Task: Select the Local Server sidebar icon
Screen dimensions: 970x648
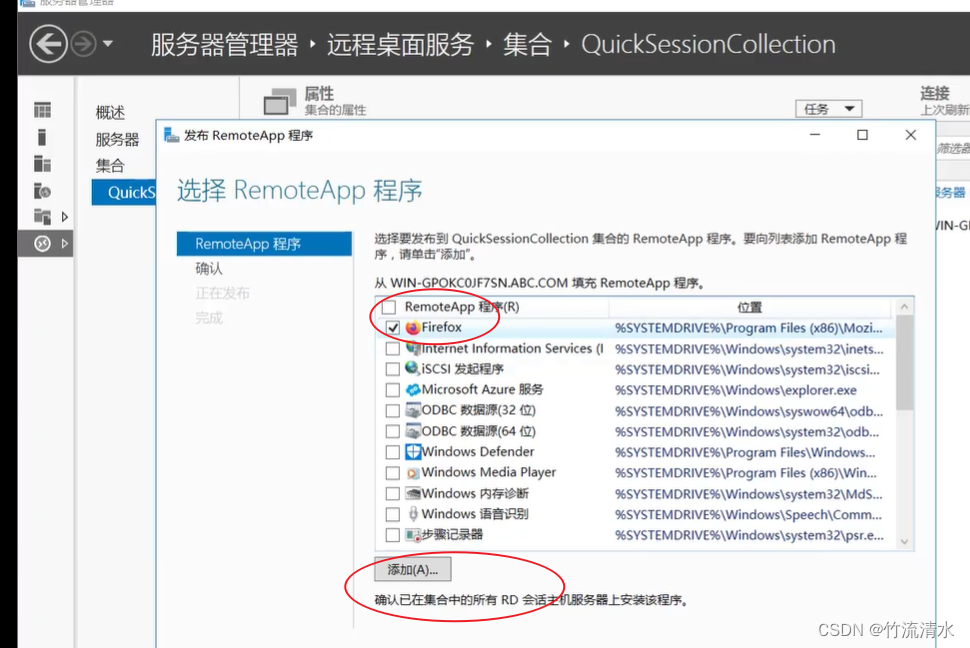Action: 42,137
